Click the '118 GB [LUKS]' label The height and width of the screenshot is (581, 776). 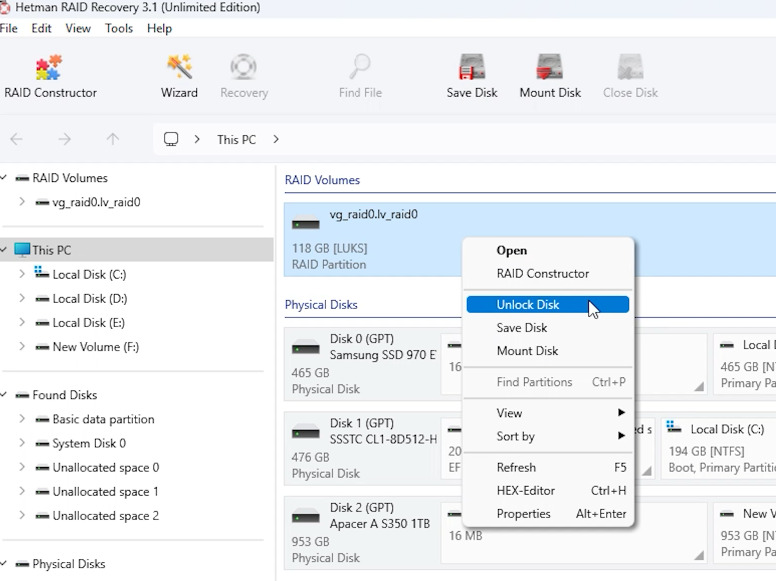tap(329, 248)
